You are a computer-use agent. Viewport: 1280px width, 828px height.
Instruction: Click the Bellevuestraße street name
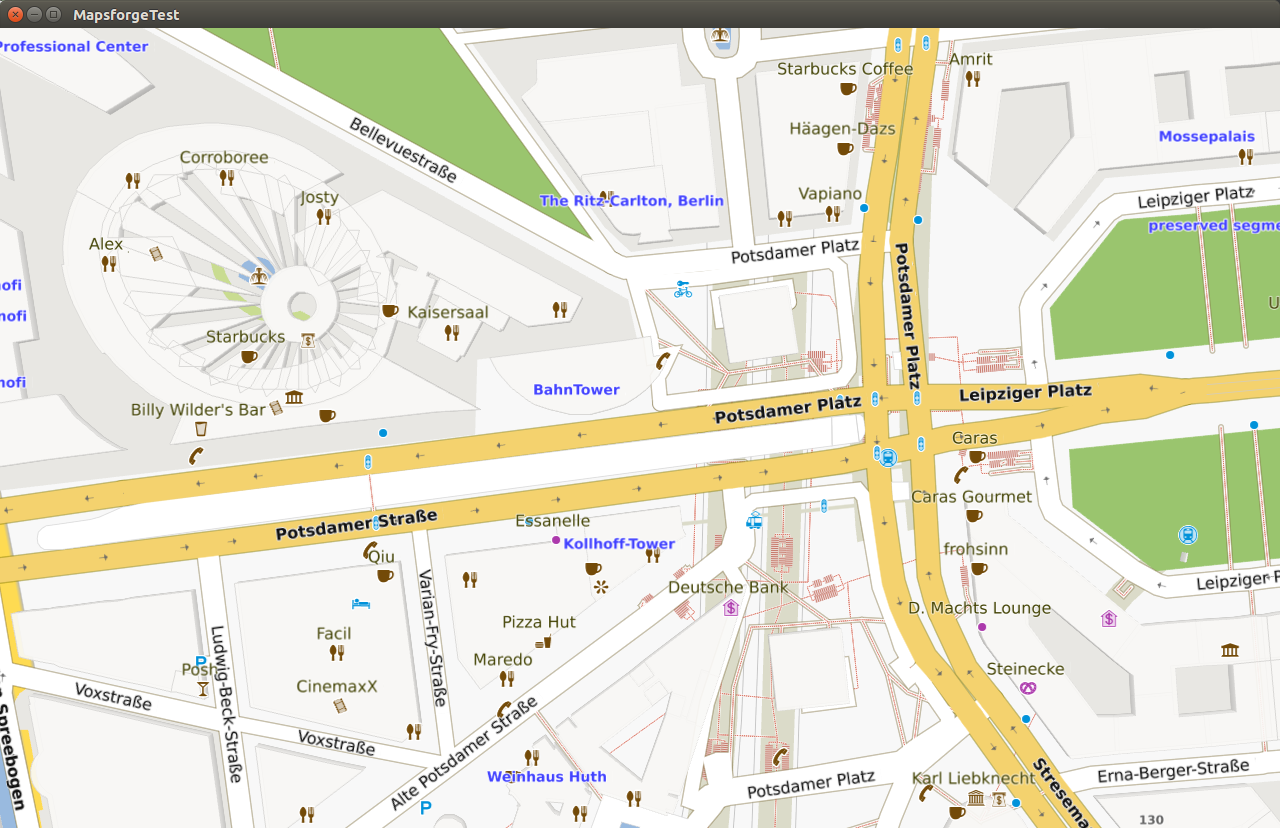point(403,150)
